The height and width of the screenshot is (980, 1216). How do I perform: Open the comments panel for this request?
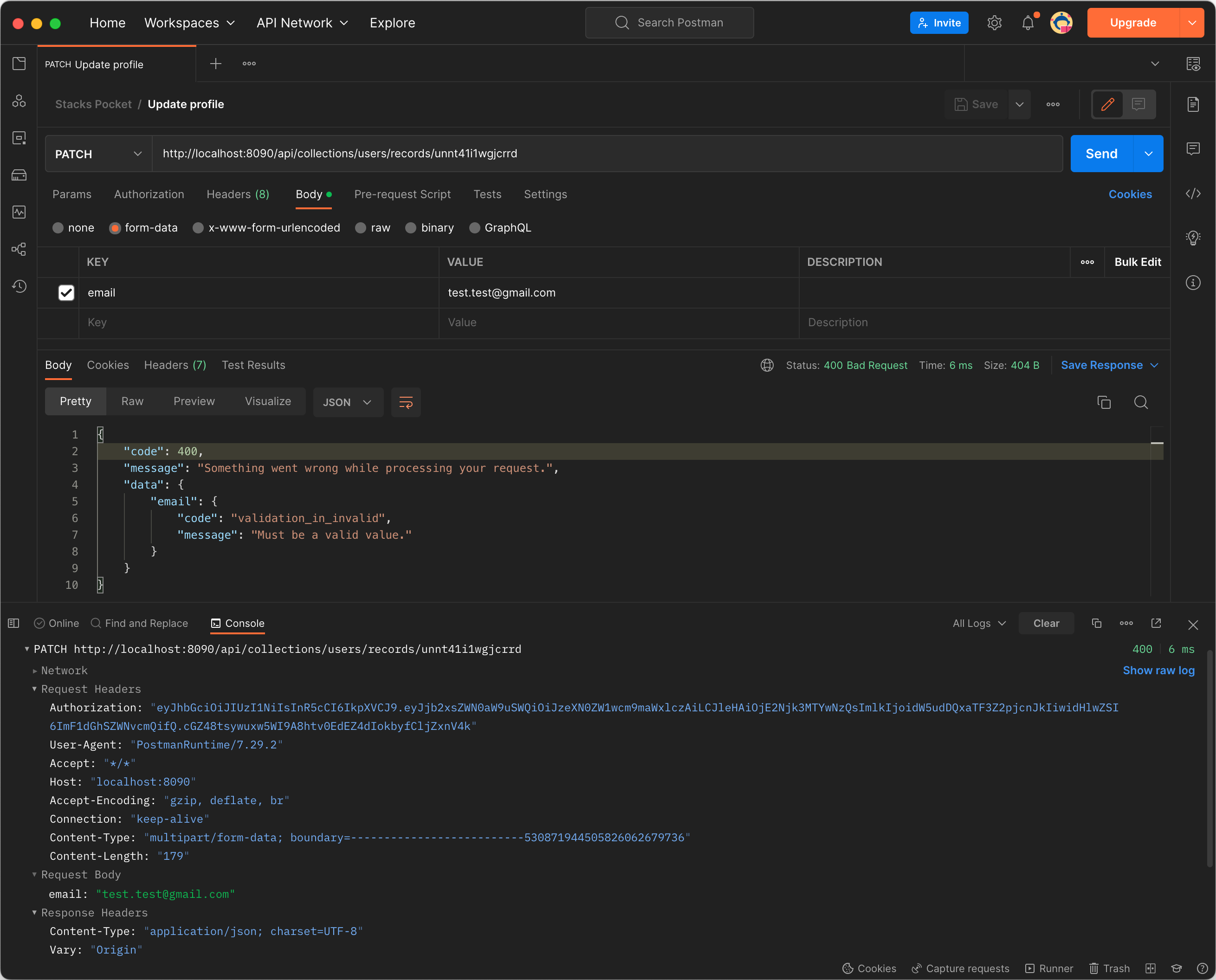[x=1193, y=148]
